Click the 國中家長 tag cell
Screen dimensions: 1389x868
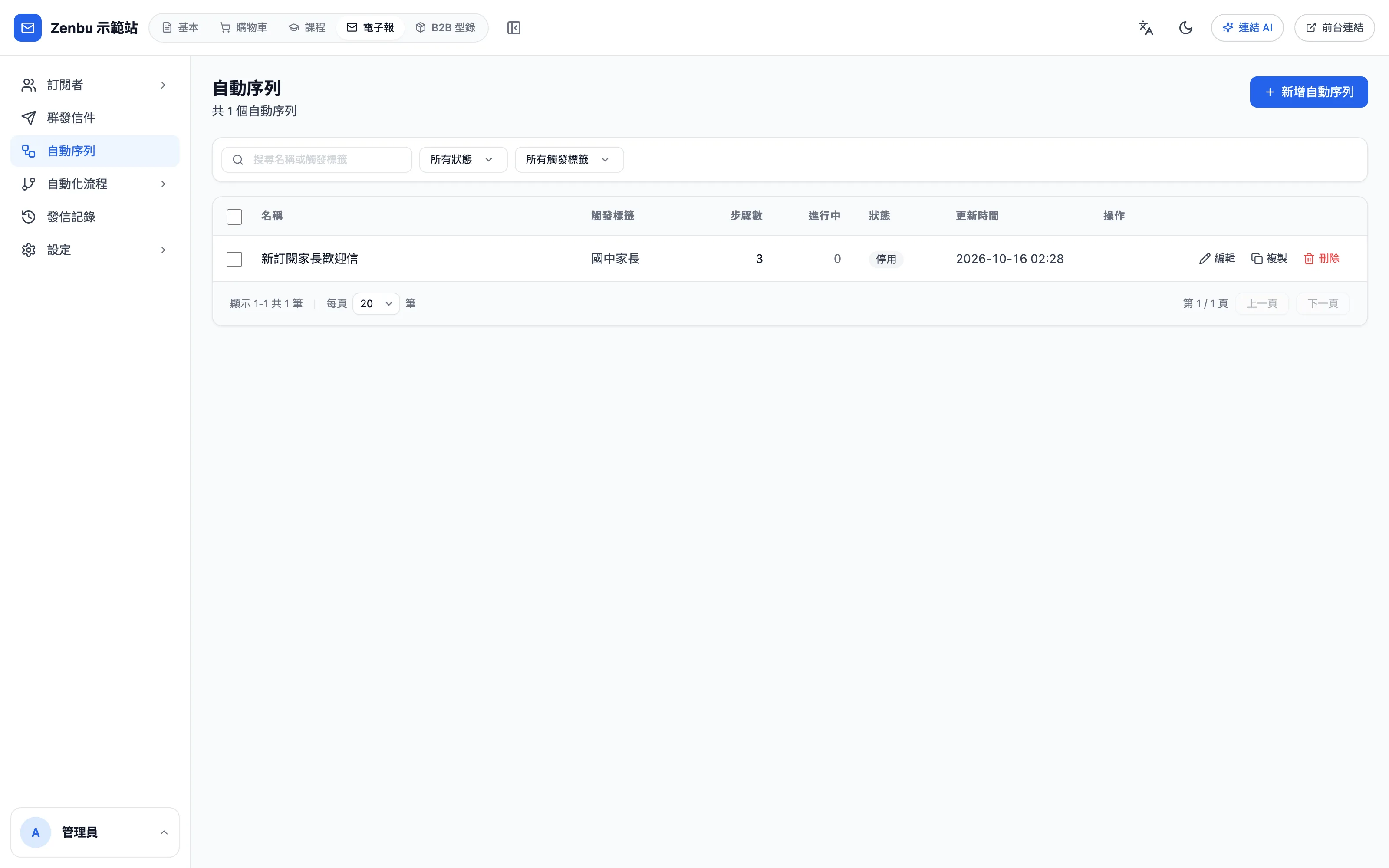click(x=616, y=259)
